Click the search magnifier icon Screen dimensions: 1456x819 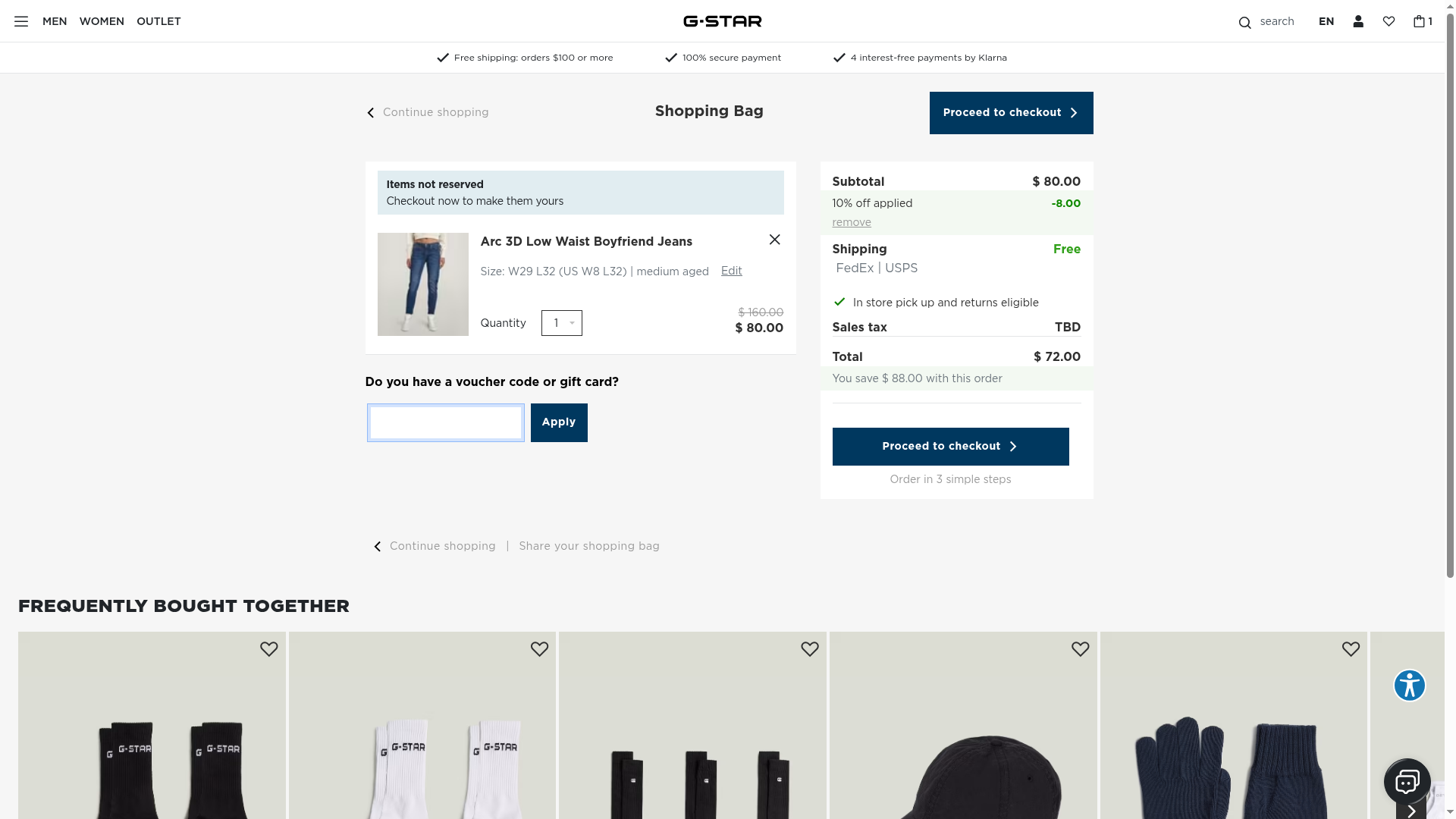[1244, 22]
